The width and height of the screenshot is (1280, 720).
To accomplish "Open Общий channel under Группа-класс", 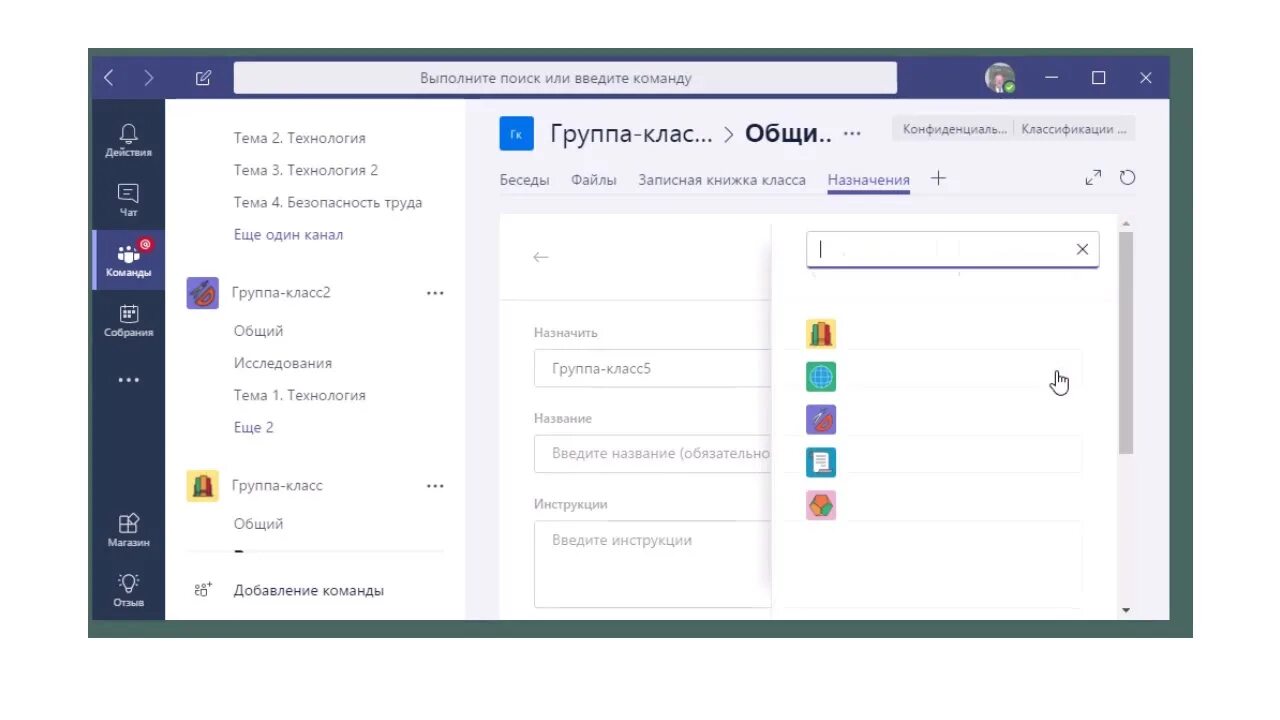I will pos(258,524).
